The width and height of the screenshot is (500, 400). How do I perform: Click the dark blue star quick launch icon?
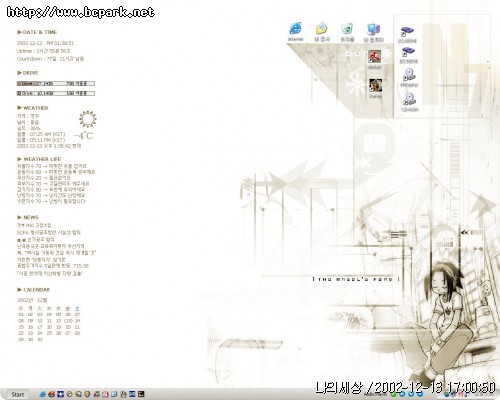(60, 394)
